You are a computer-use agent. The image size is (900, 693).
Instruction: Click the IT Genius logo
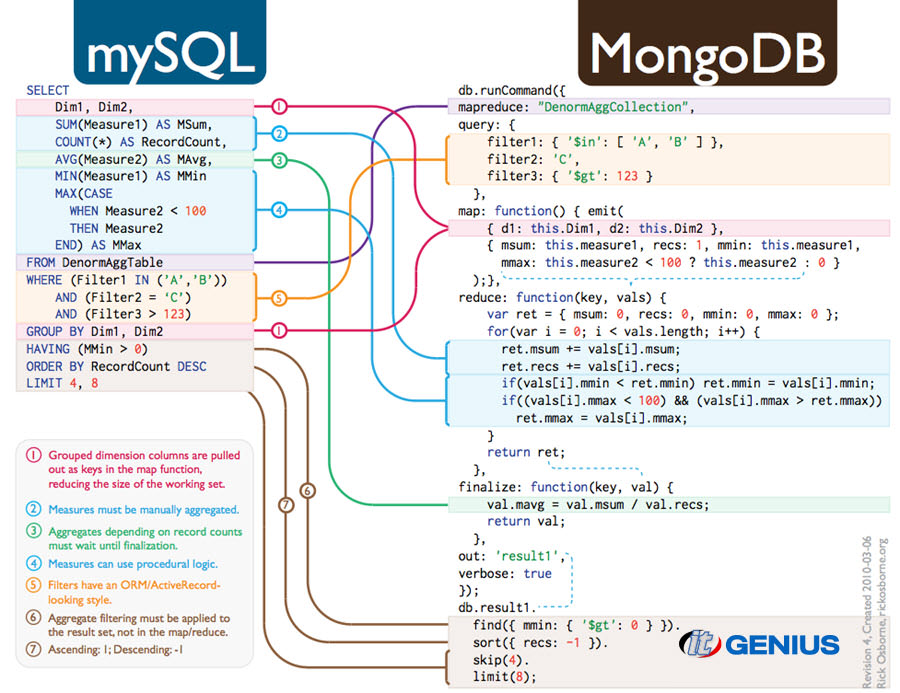coord(759,644)
